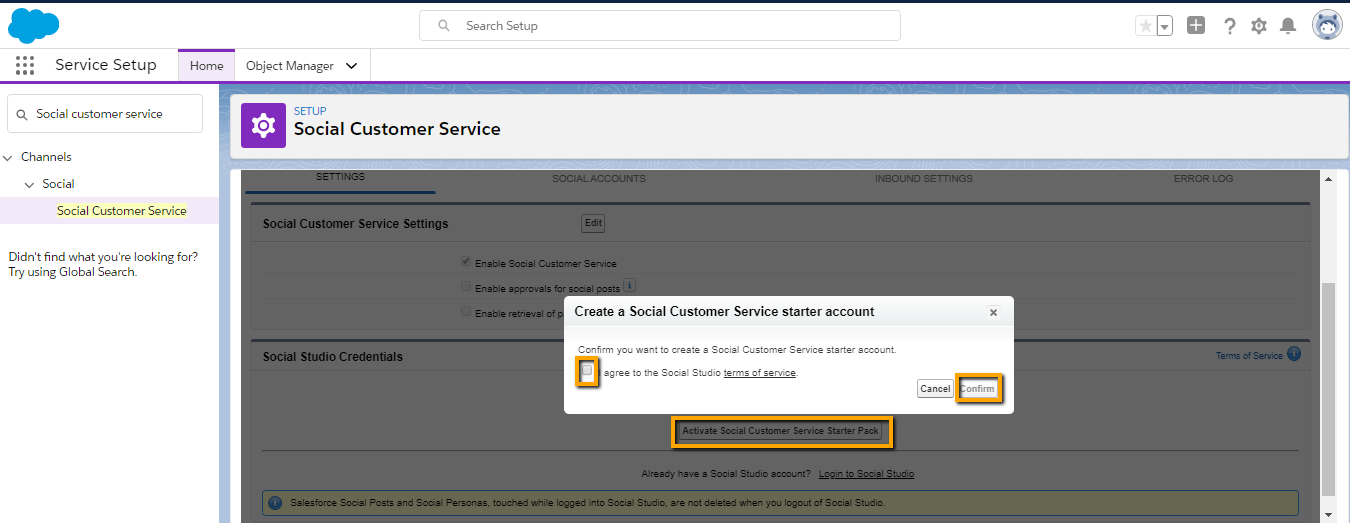Click the scrollbar up arrow
1350x523 pixels.
(1328, 179)
